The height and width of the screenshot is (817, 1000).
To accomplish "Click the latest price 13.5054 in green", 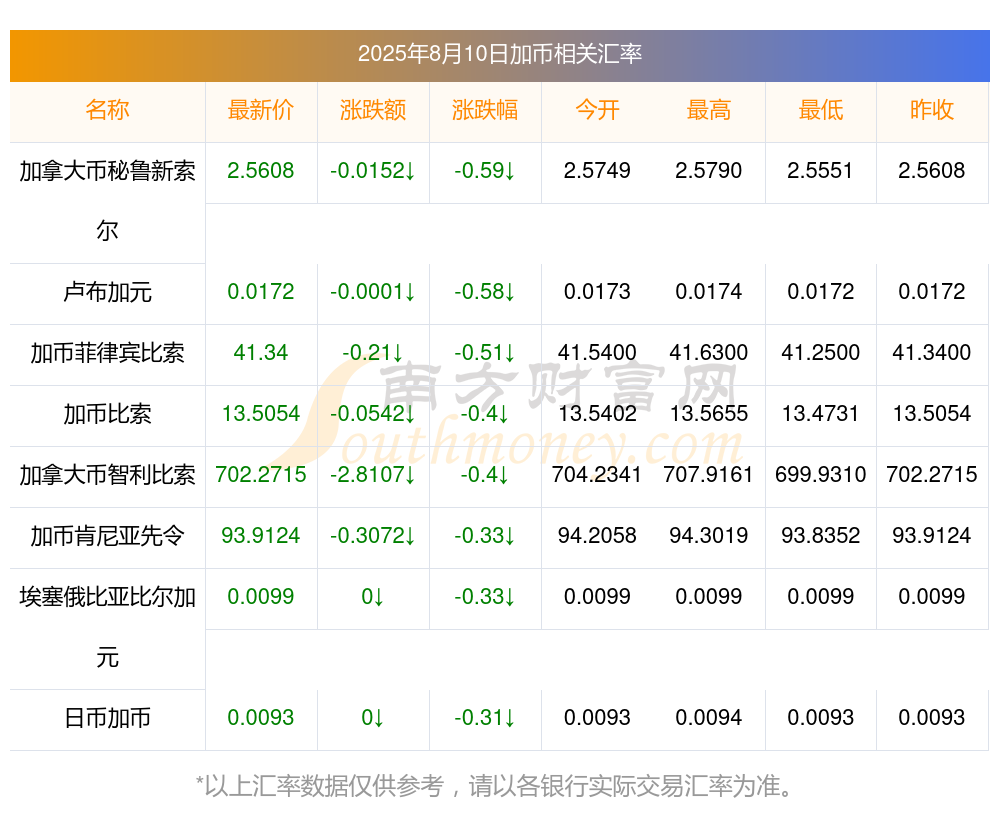I will click(x=261, y=413).
